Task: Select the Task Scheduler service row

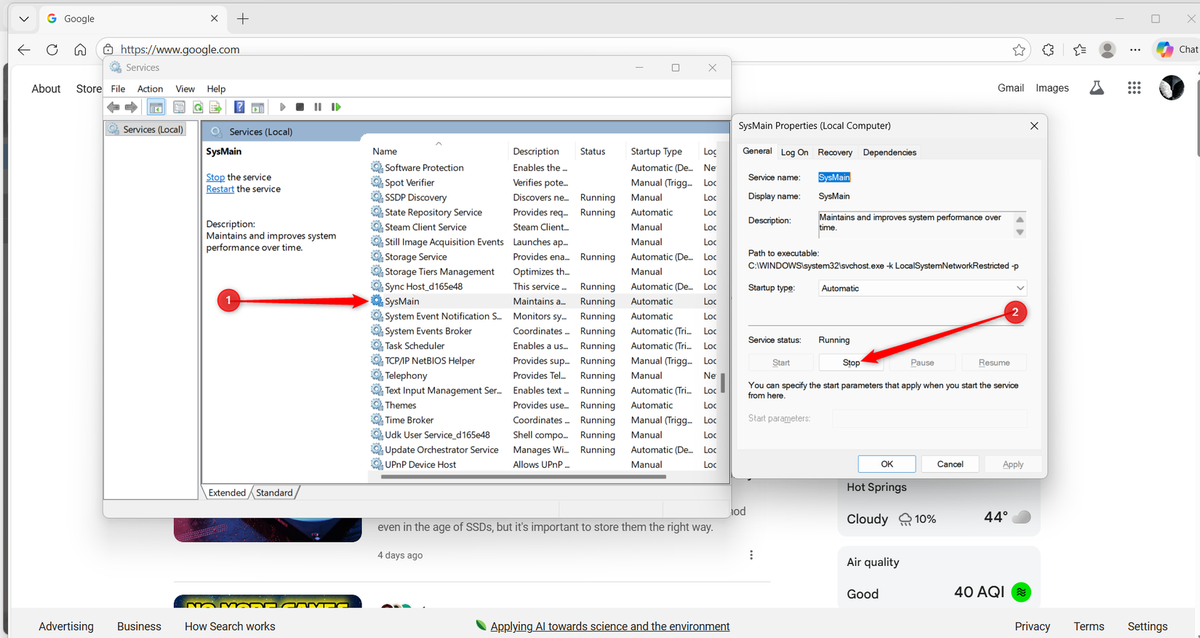Action: coord(543,346)
